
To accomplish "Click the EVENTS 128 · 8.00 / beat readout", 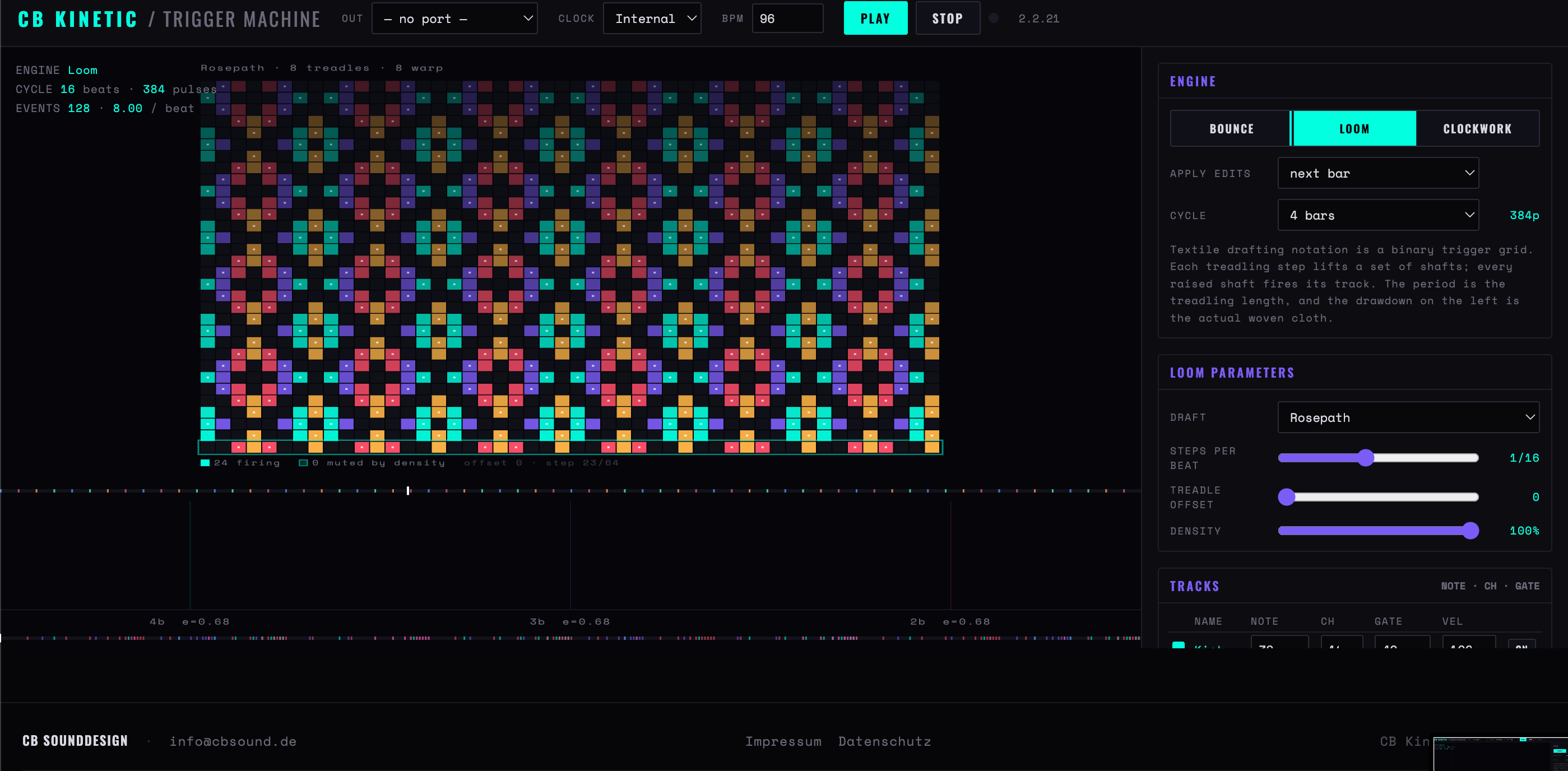I will click(x=105, y=108).
